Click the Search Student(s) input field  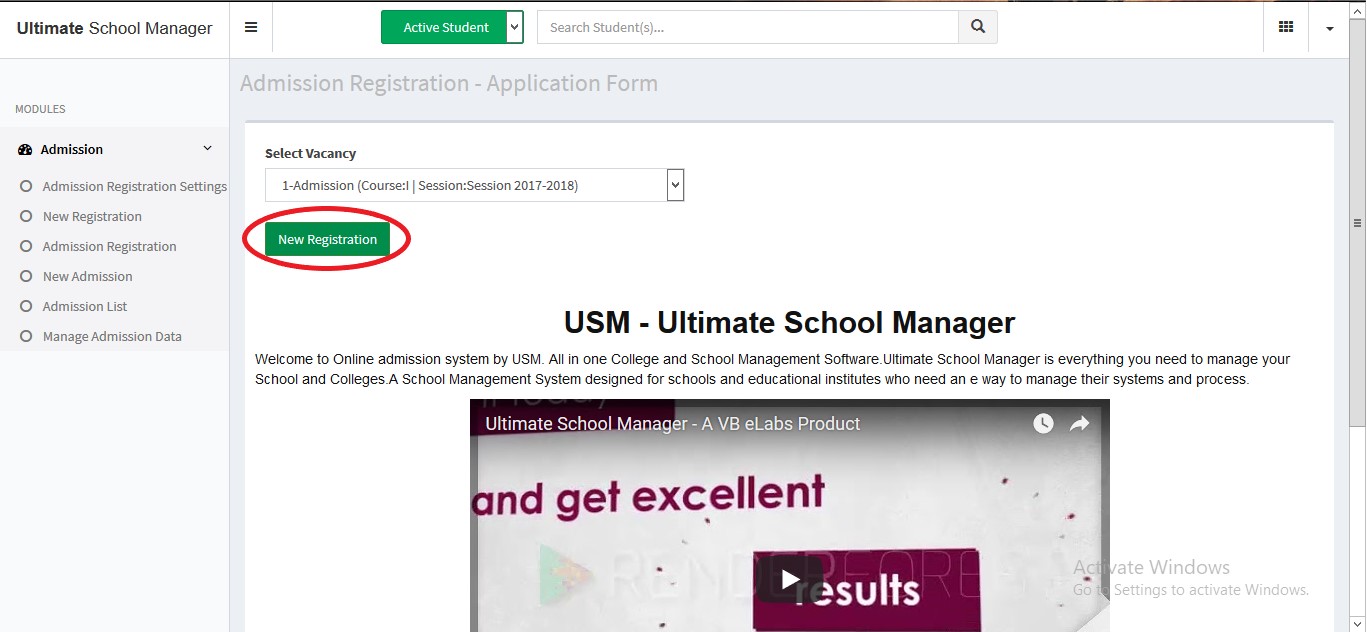click(x=748, y=27)
